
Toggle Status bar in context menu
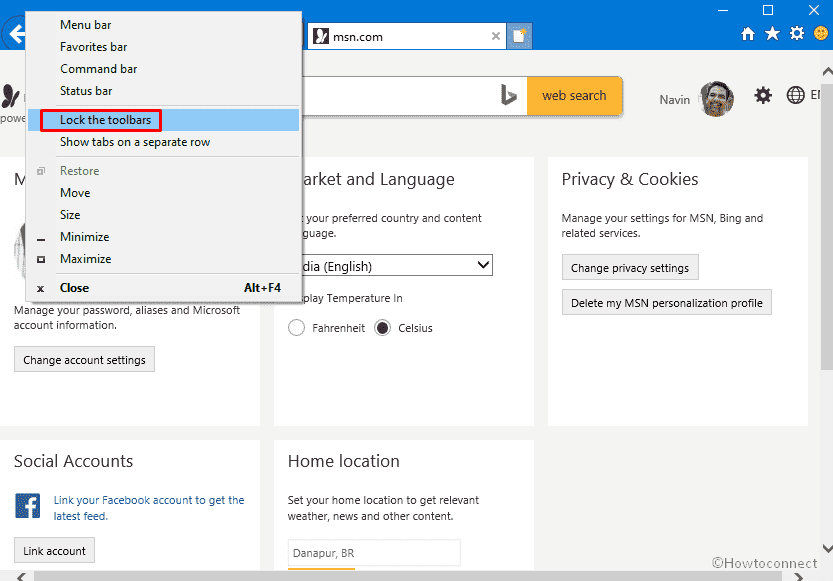(163, 91)
